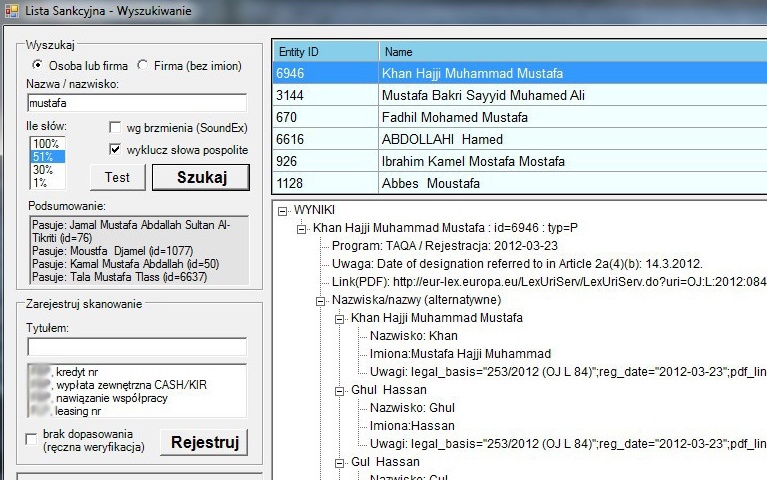Image resolution: width=767 pixels, height=480 pixels.
Task: Collapse the Nazwiska/nazwy (alternatywne) node
Action: pyautogui.click(x=320, y=300)
